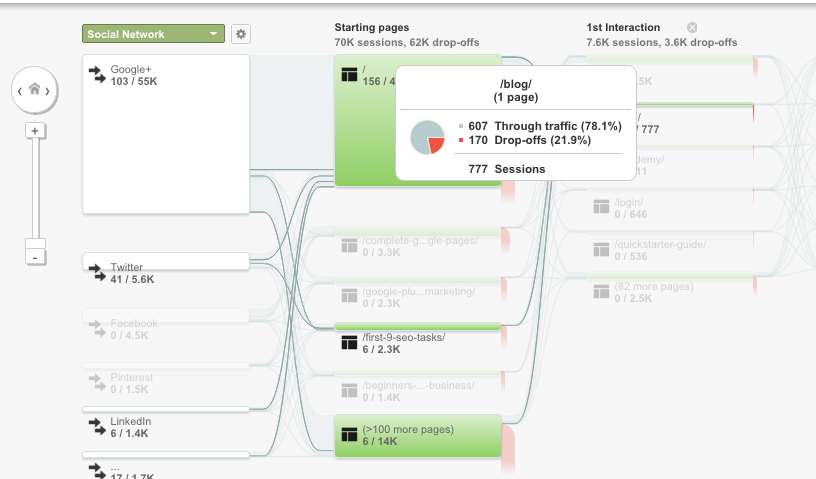
Task: Select the Twitter source node
Action: point(165,261)
